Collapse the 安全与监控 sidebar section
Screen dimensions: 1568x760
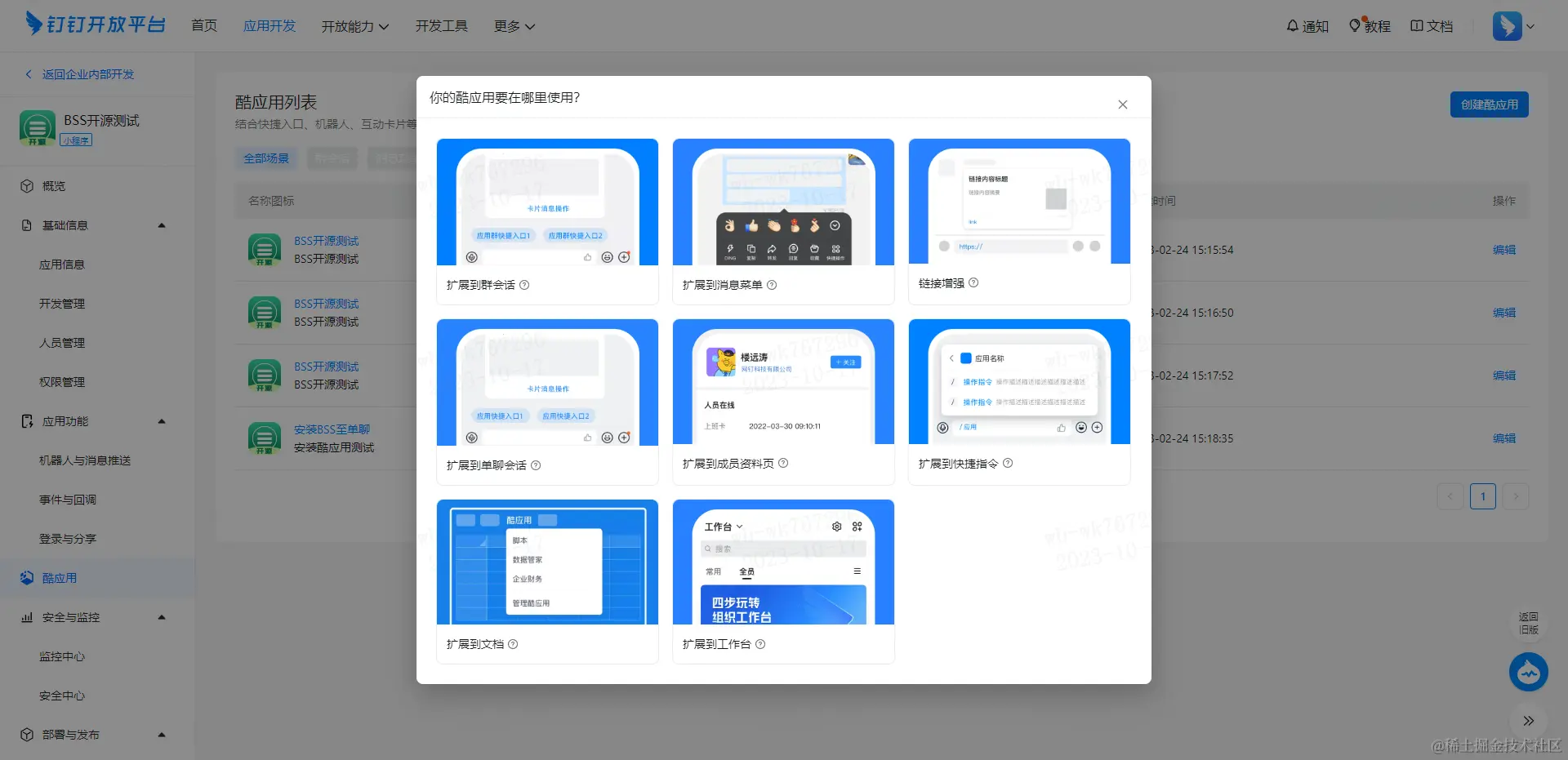click(x=161, y=617)
